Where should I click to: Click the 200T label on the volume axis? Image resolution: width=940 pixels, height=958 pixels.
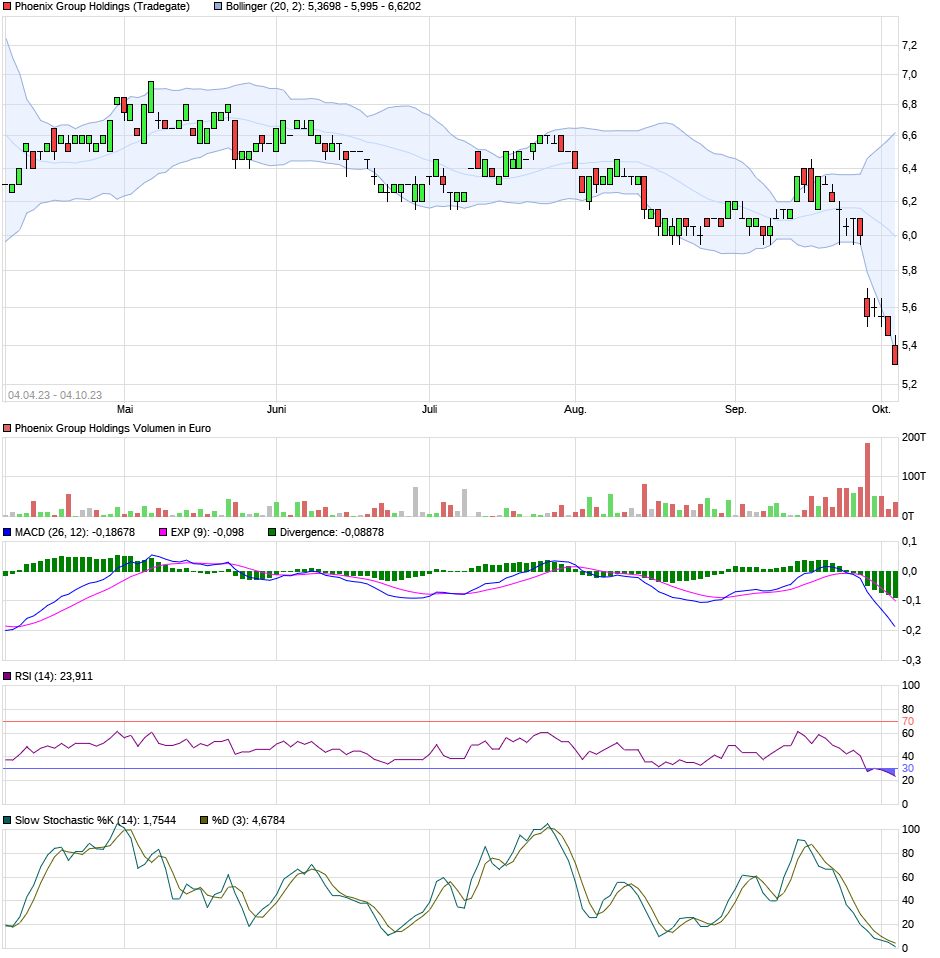click(913, 438)
